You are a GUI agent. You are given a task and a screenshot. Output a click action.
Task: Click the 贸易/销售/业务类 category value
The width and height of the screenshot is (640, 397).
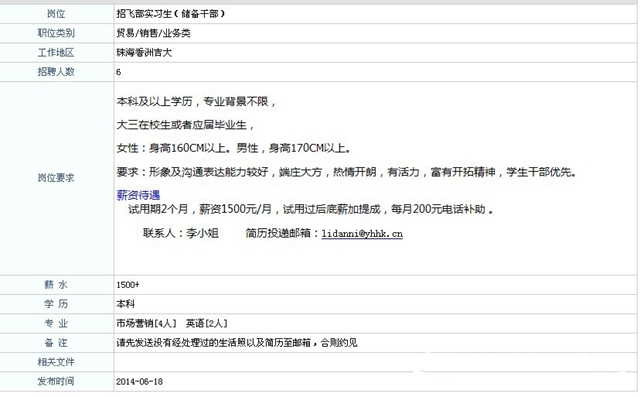click(153, 33)
